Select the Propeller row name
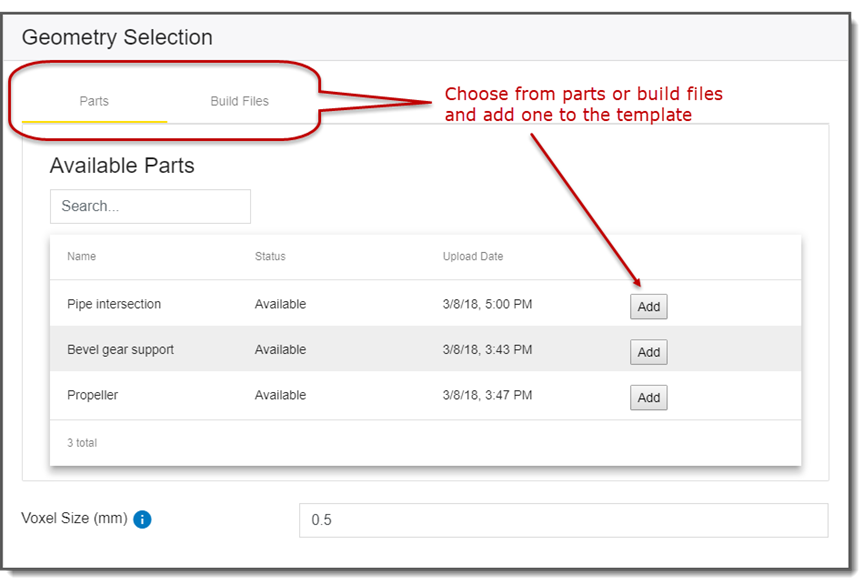864x585 pixels. pyautogui.click(x=93, y=395)
